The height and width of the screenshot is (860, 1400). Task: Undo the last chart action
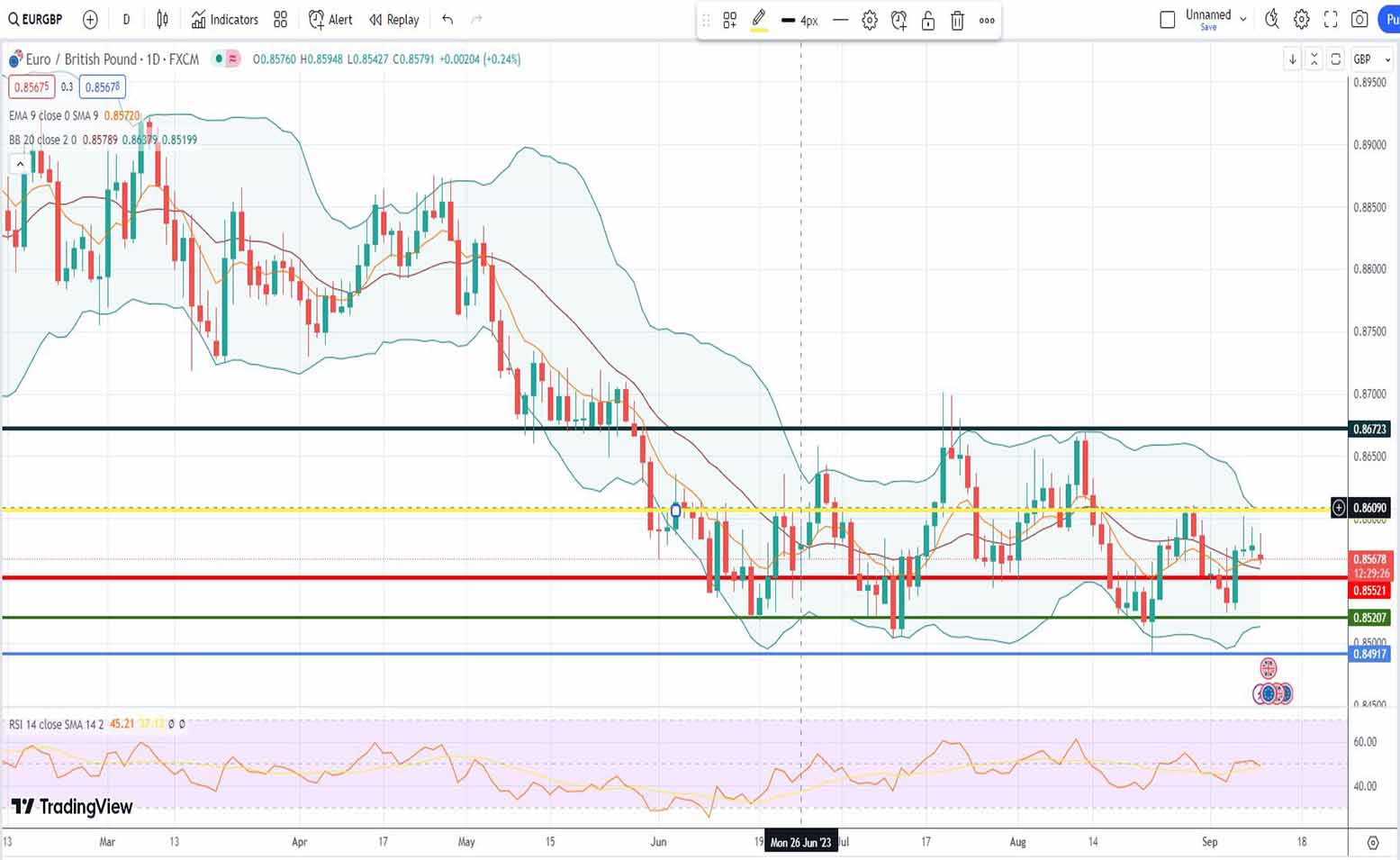(447, 19)
